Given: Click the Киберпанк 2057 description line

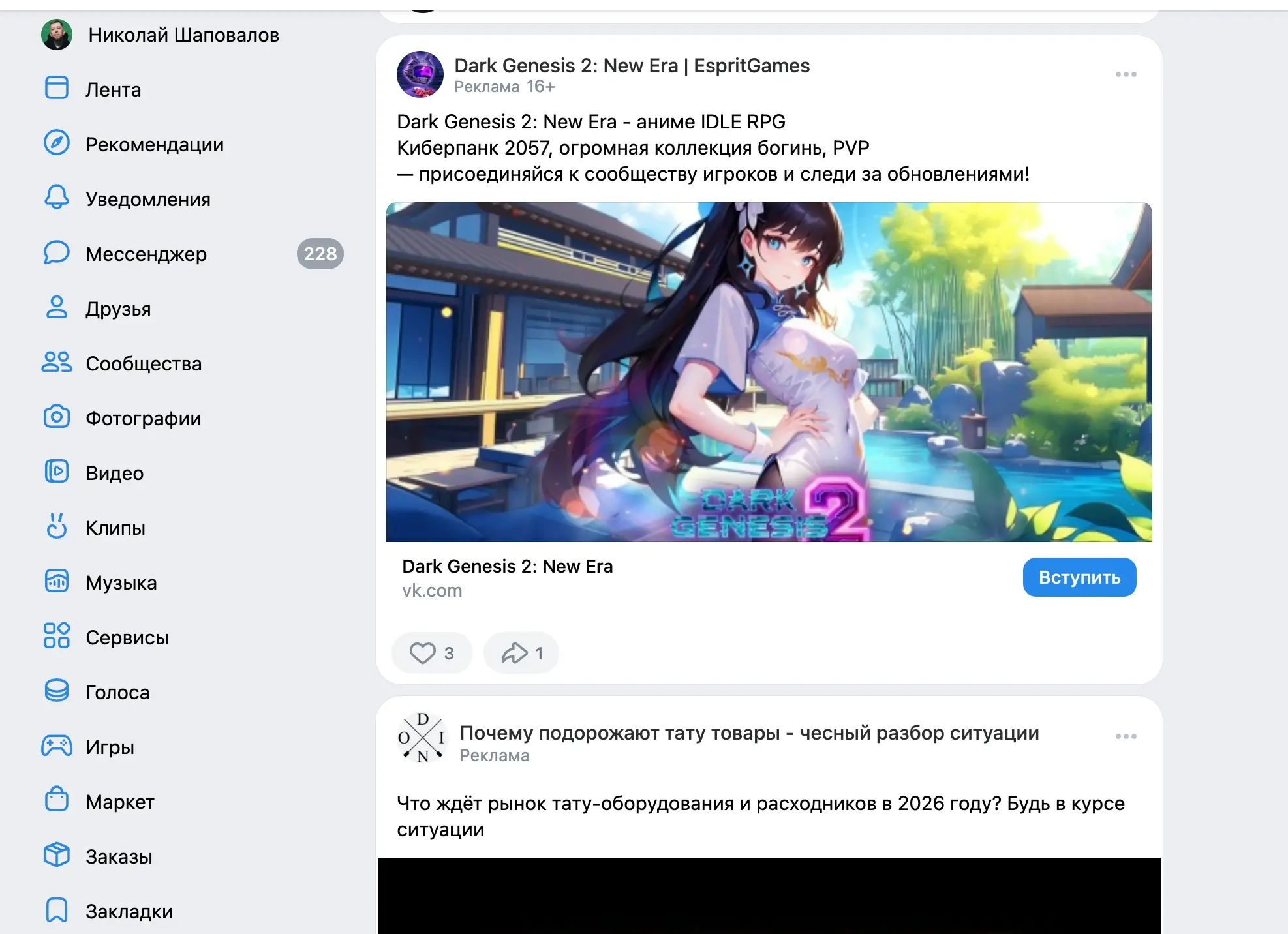Looking at the screenshot, I should pos(633,148).
